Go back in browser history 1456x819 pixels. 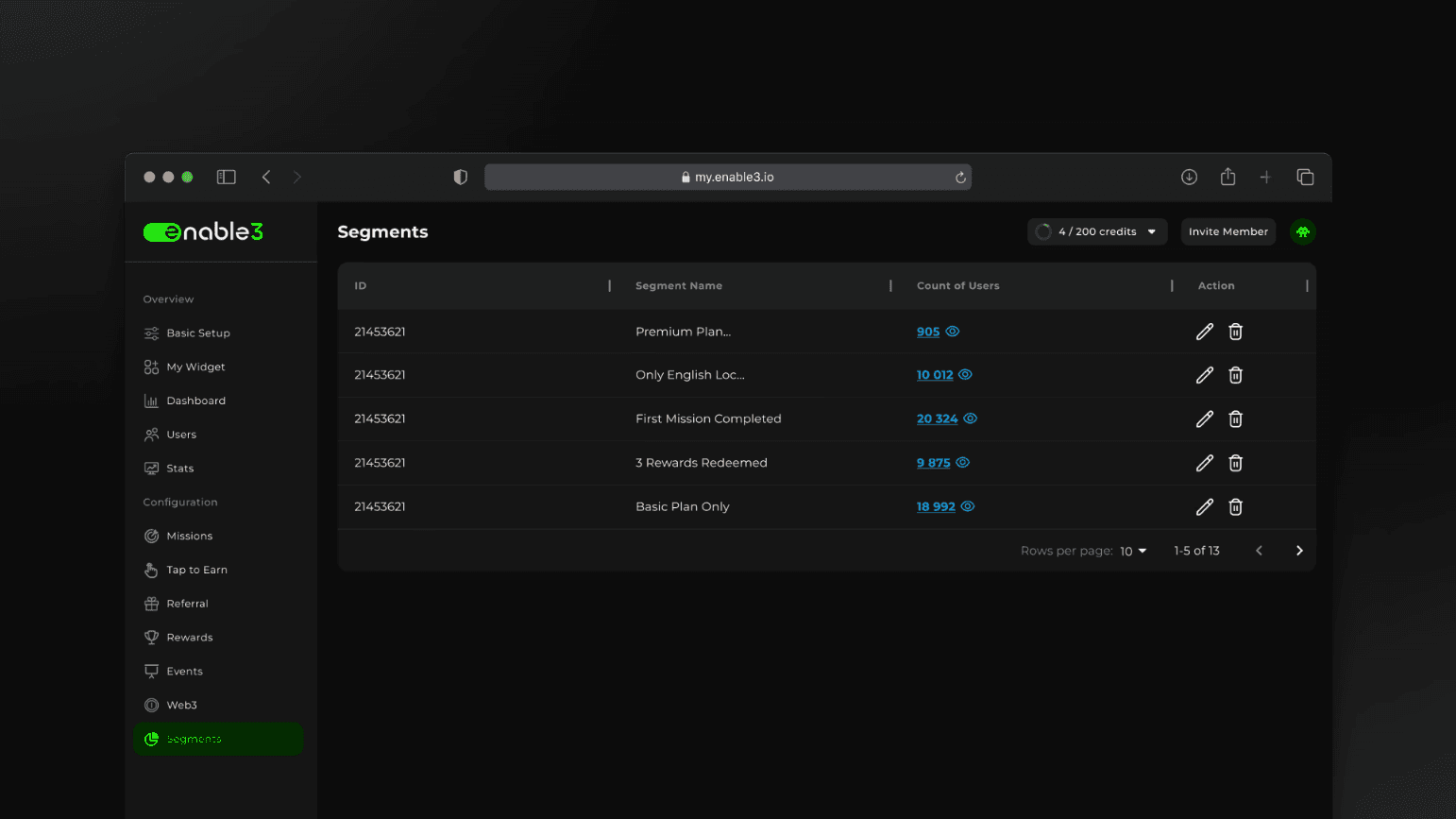266,177
